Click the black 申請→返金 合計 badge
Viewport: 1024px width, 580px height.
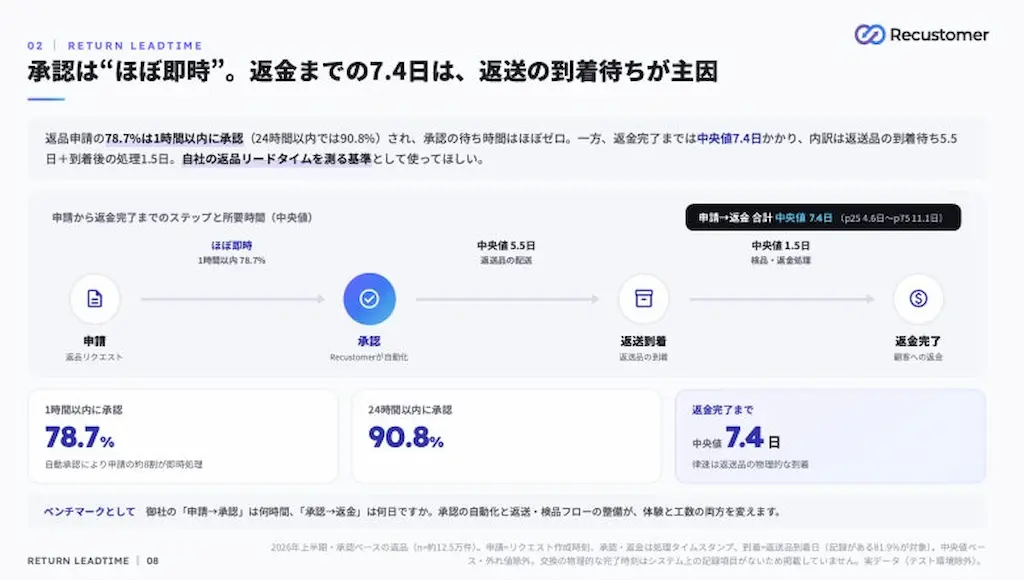pos(823,218)
